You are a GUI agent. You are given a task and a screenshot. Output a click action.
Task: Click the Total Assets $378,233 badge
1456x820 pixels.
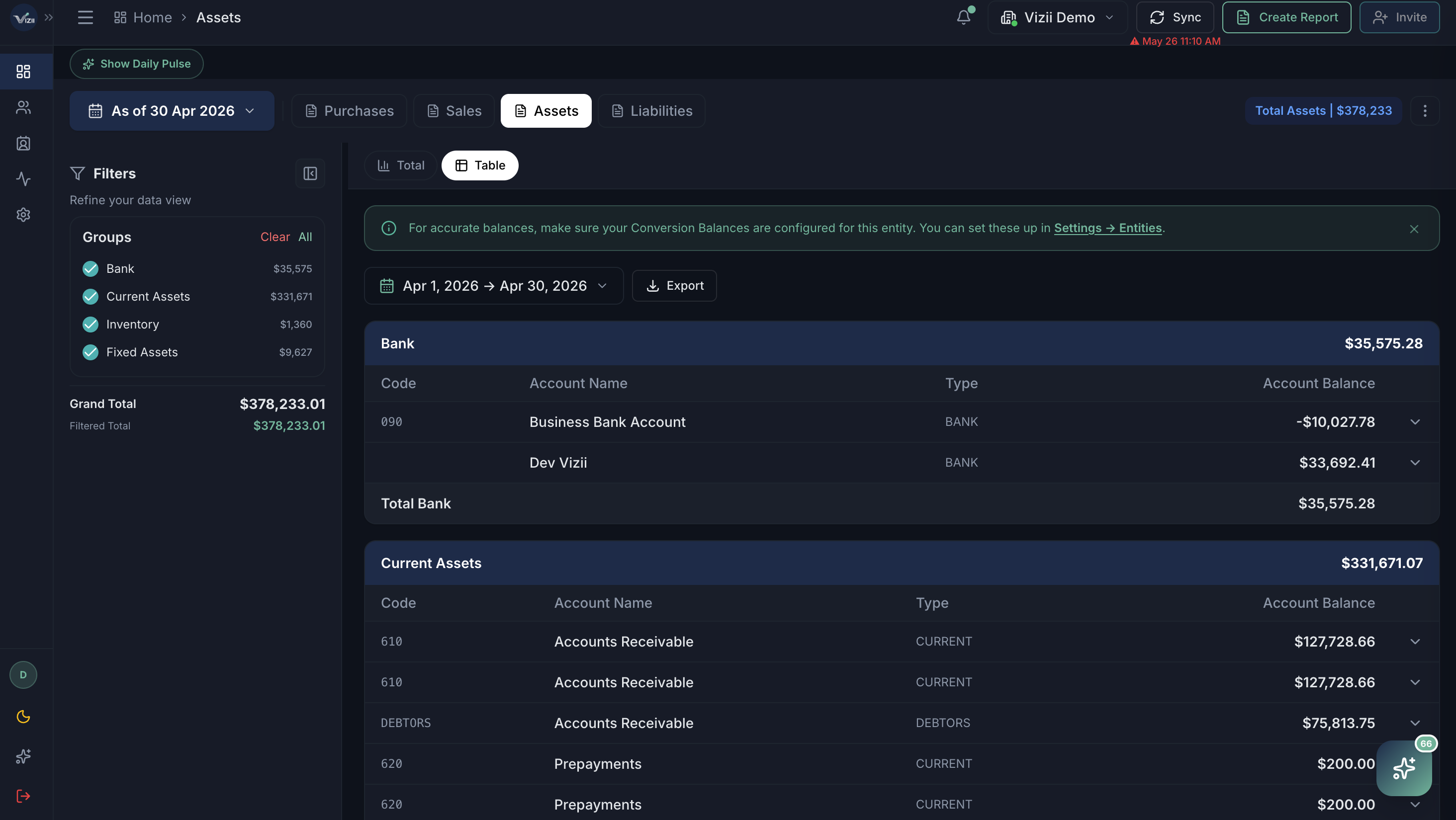tap(1323, 111)
